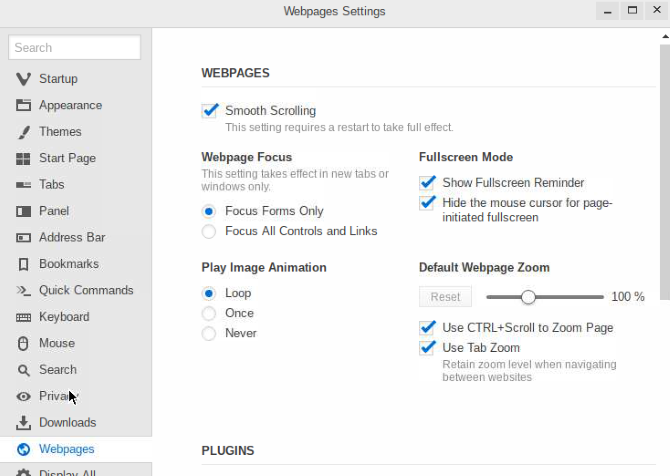The width and height of the screenshot is (670, 476).
Task: Click the Startup V icon
Action: point(23,79)
